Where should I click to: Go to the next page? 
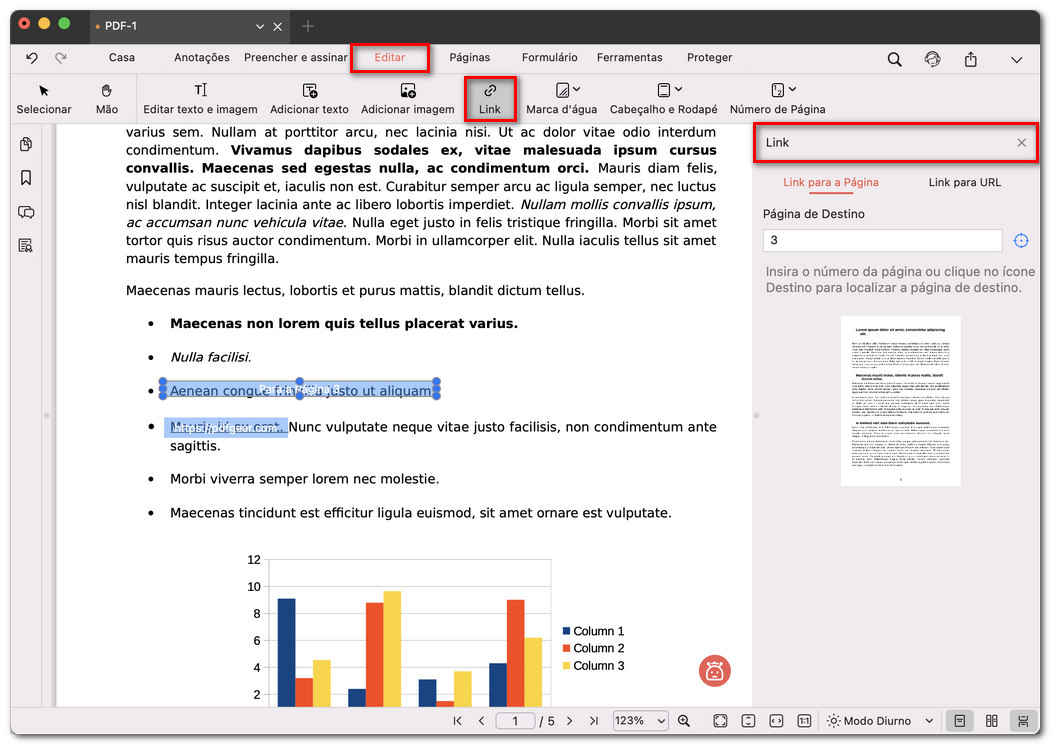coord(570,721)
